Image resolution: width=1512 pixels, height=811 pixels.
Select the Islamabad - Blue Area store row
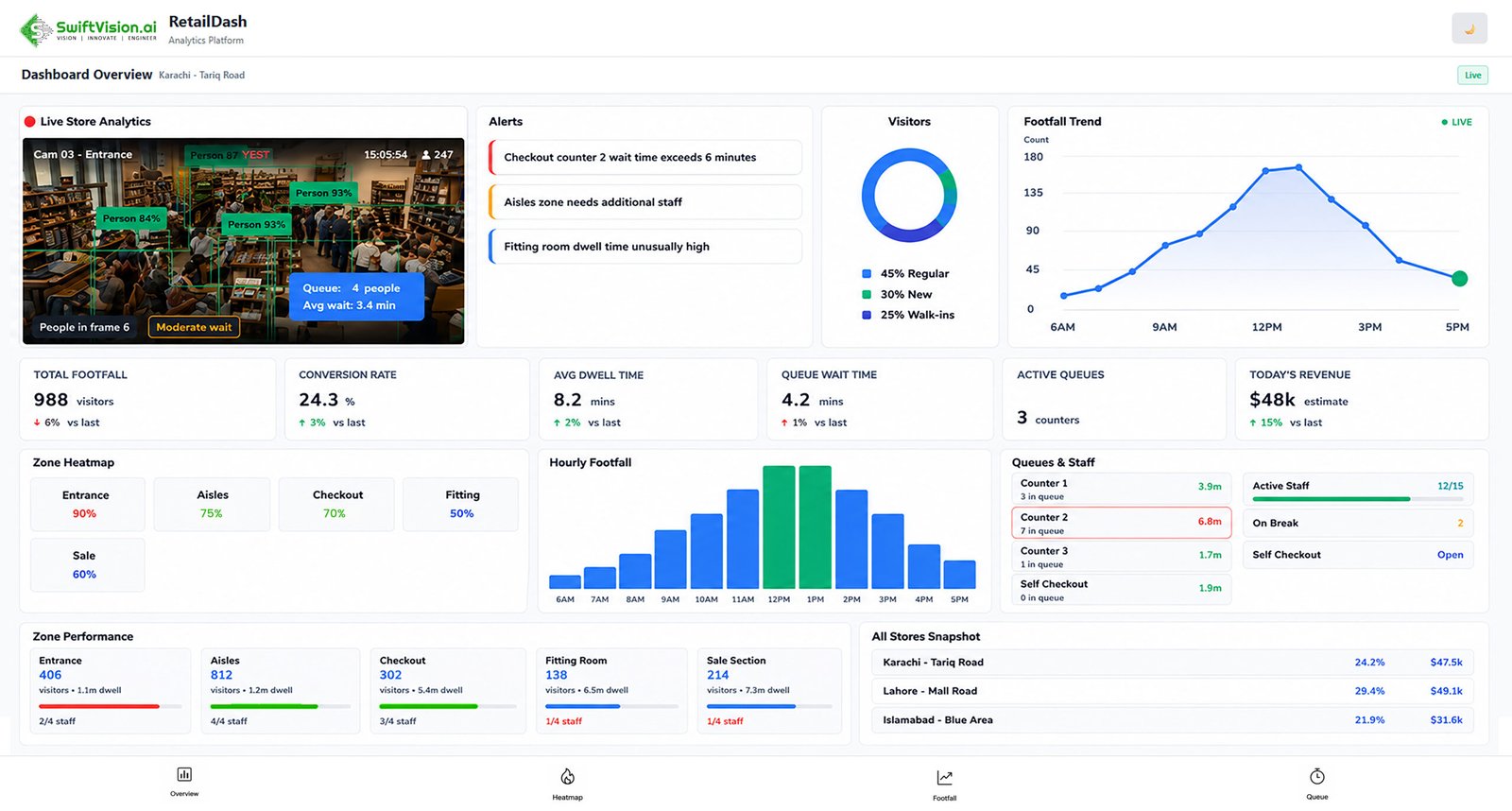[1172, 720]
